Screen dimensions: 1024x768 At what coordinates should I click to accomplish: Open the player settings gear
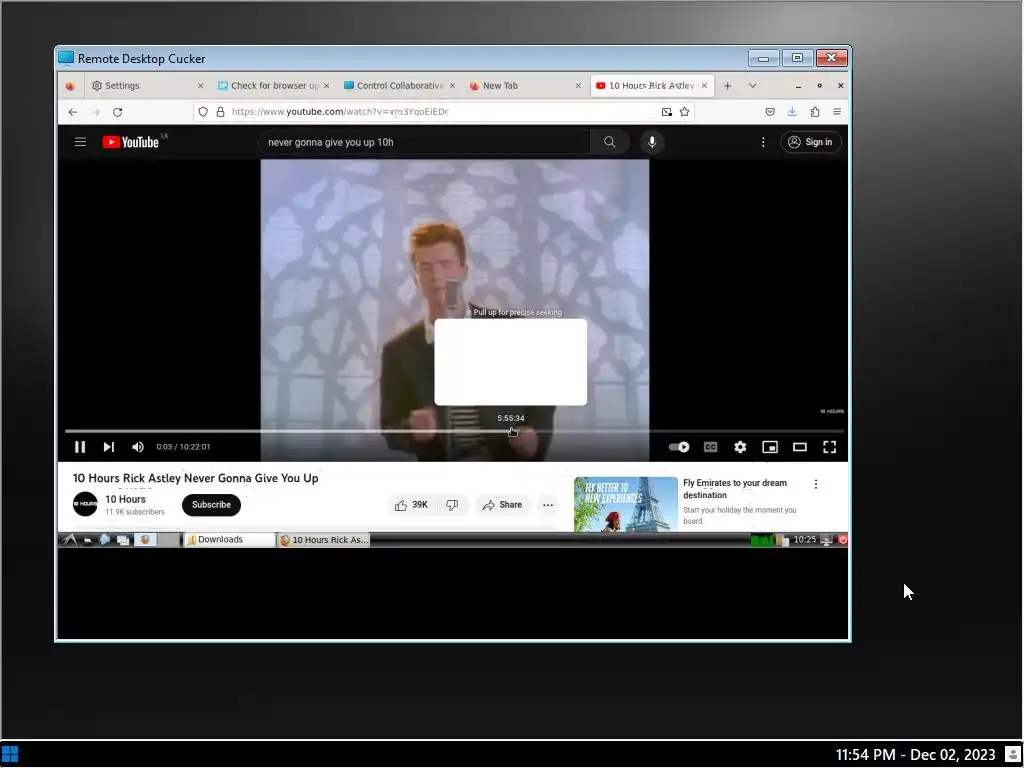click(x=740, y=447)
